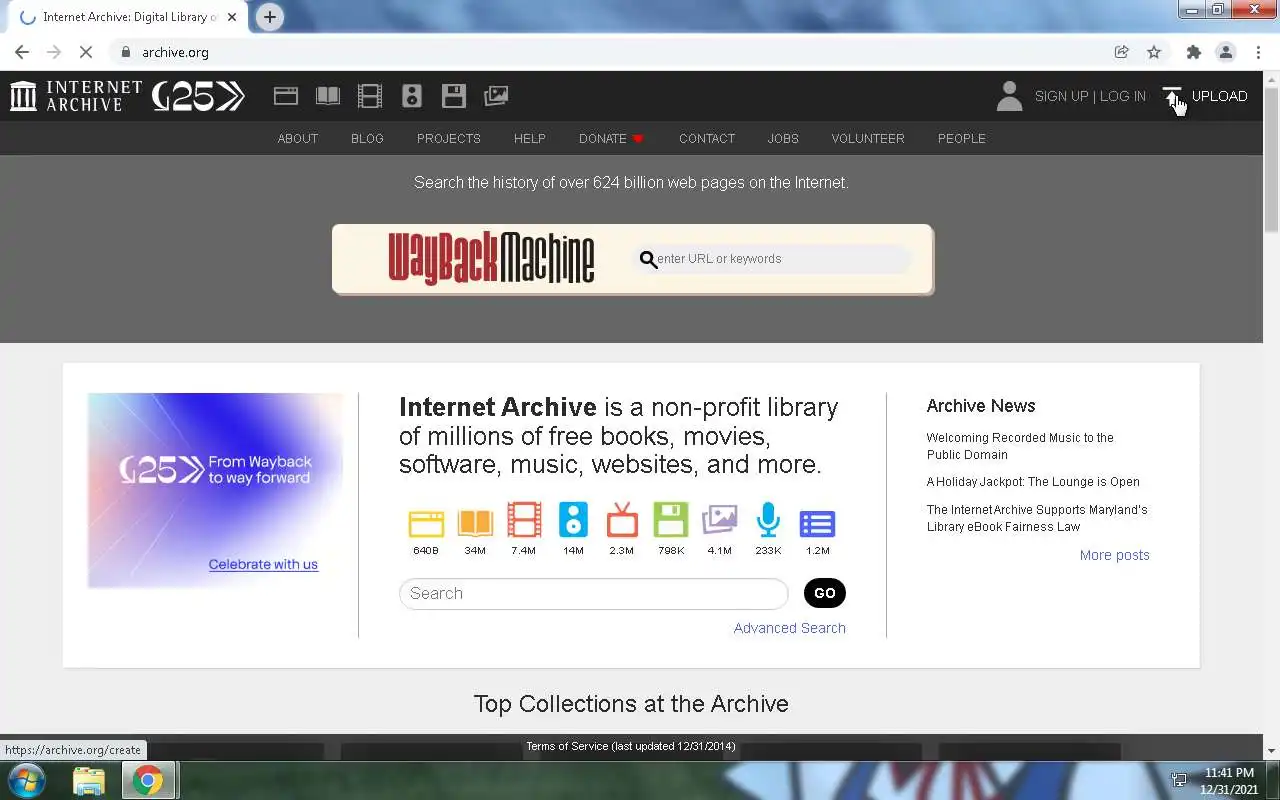Read Welcoming Recorded Music to the Public Domain
1280x800 pixels.
1020,446
